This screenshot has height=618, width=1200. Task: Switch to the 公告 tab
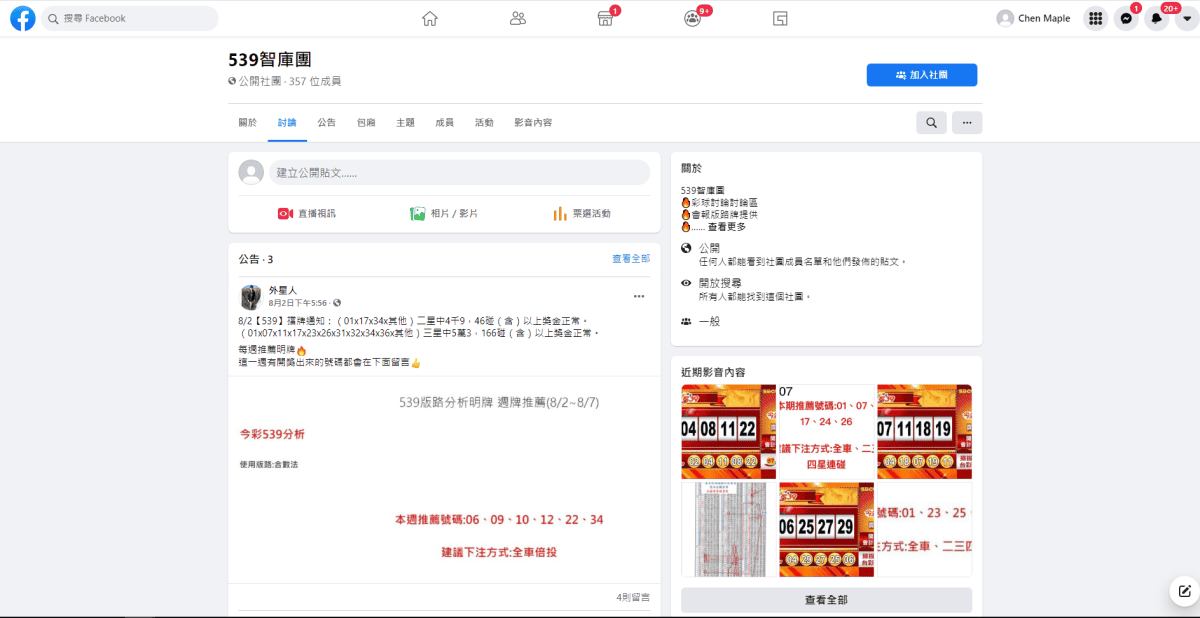(x=327, y=122)
